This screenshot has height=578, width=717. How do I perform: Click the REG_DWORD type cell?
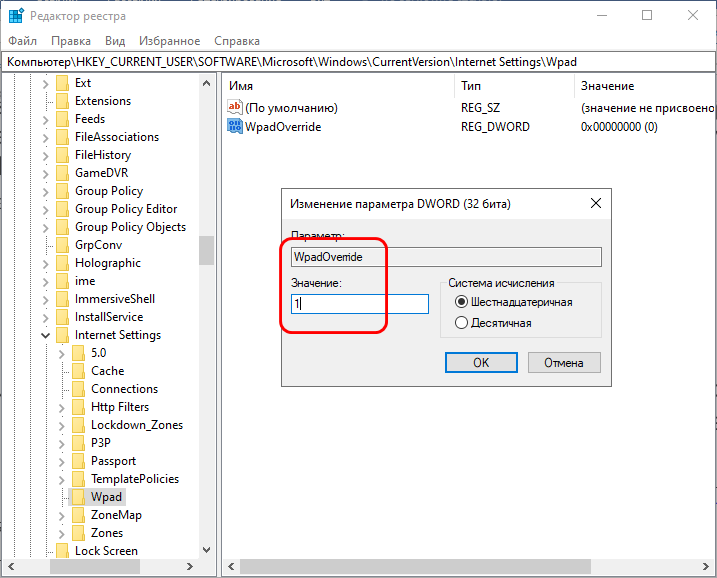pyautogui.click(x=495, y=127)
